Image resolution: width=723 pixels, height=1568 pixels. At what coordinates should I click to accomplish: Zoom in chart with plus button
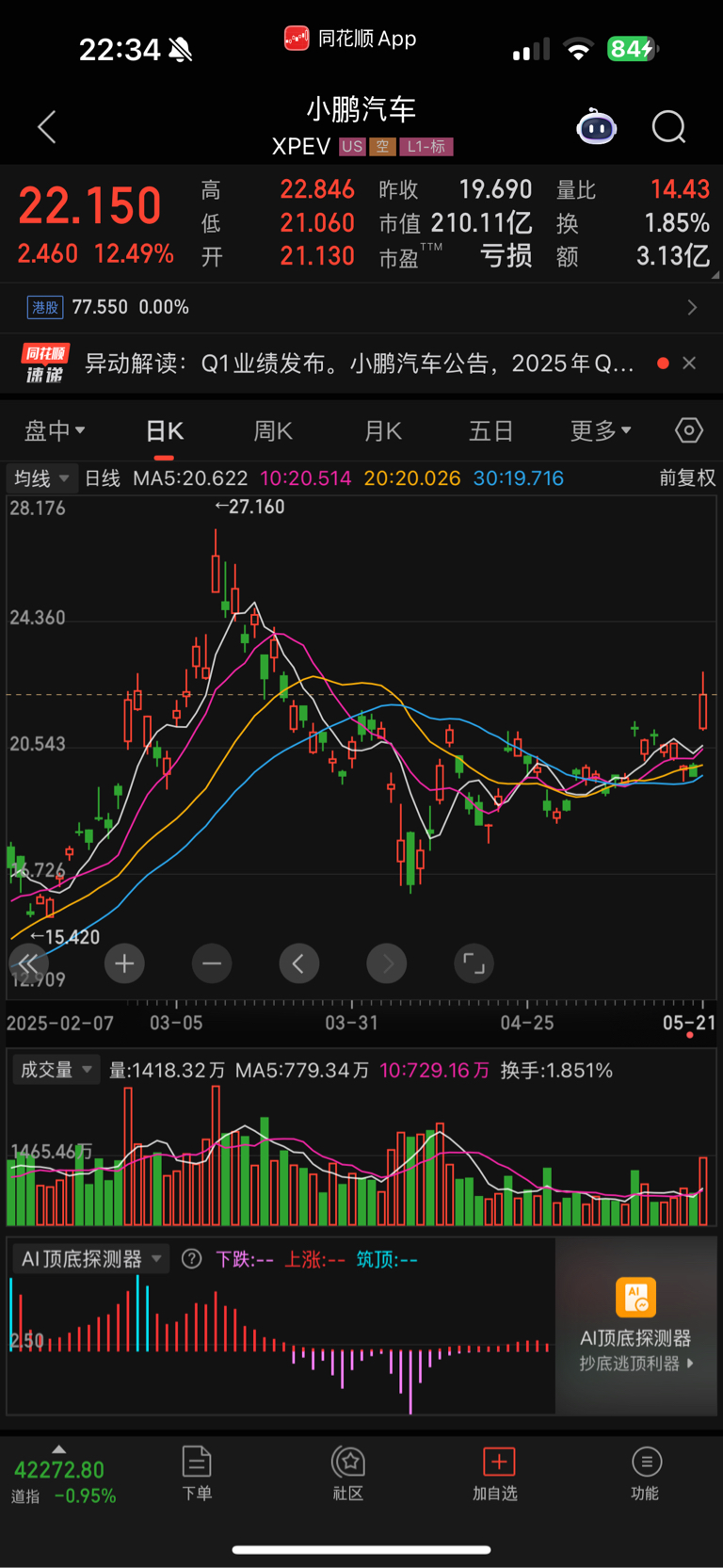(x=124, y=963)
